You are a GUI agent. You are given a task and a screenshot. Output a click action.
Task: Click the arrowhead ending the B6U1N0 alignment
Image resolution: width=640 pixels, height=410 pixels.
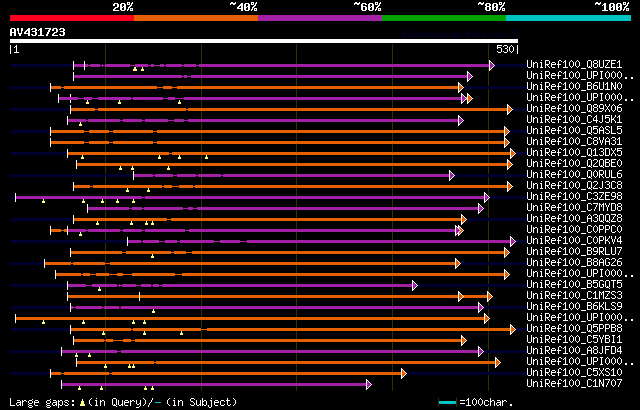click(461, 87)
